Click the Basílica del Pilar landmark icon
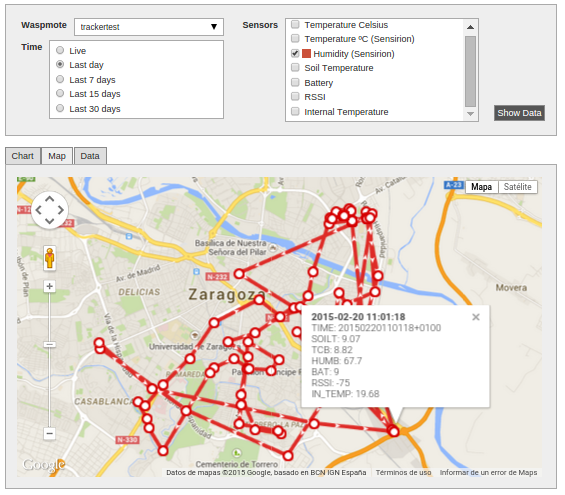The image size is (565, 495). (273, 247)
